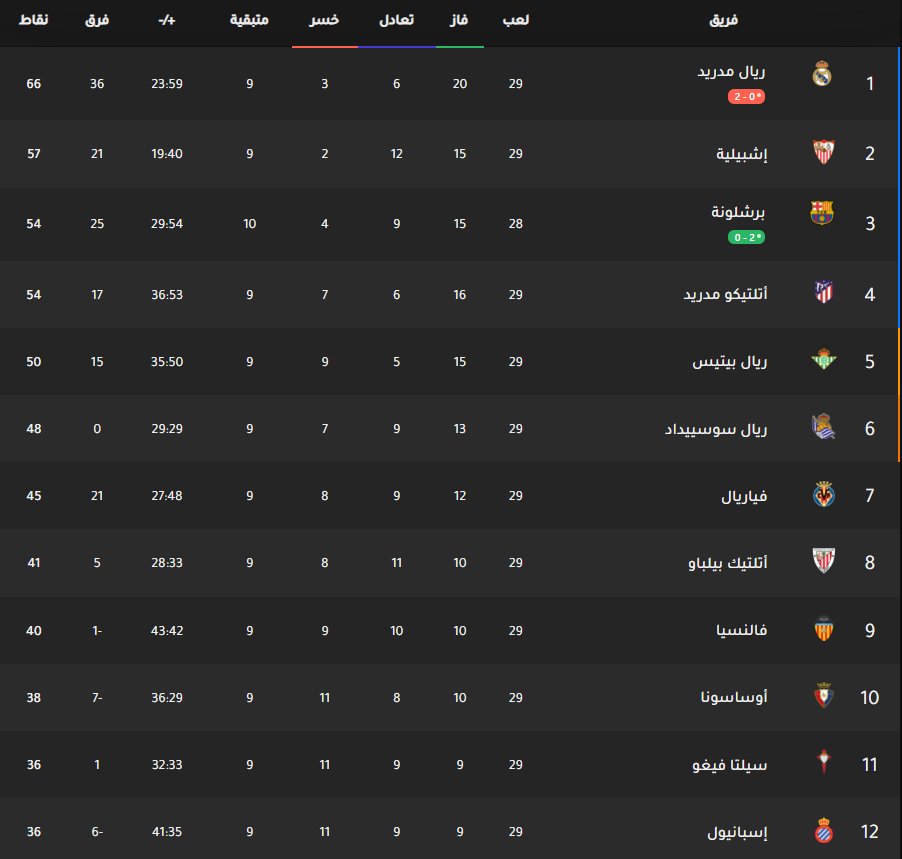
Task: Click the Sevilla club badge
Action: pyautogui.click(x=824, y=152)
